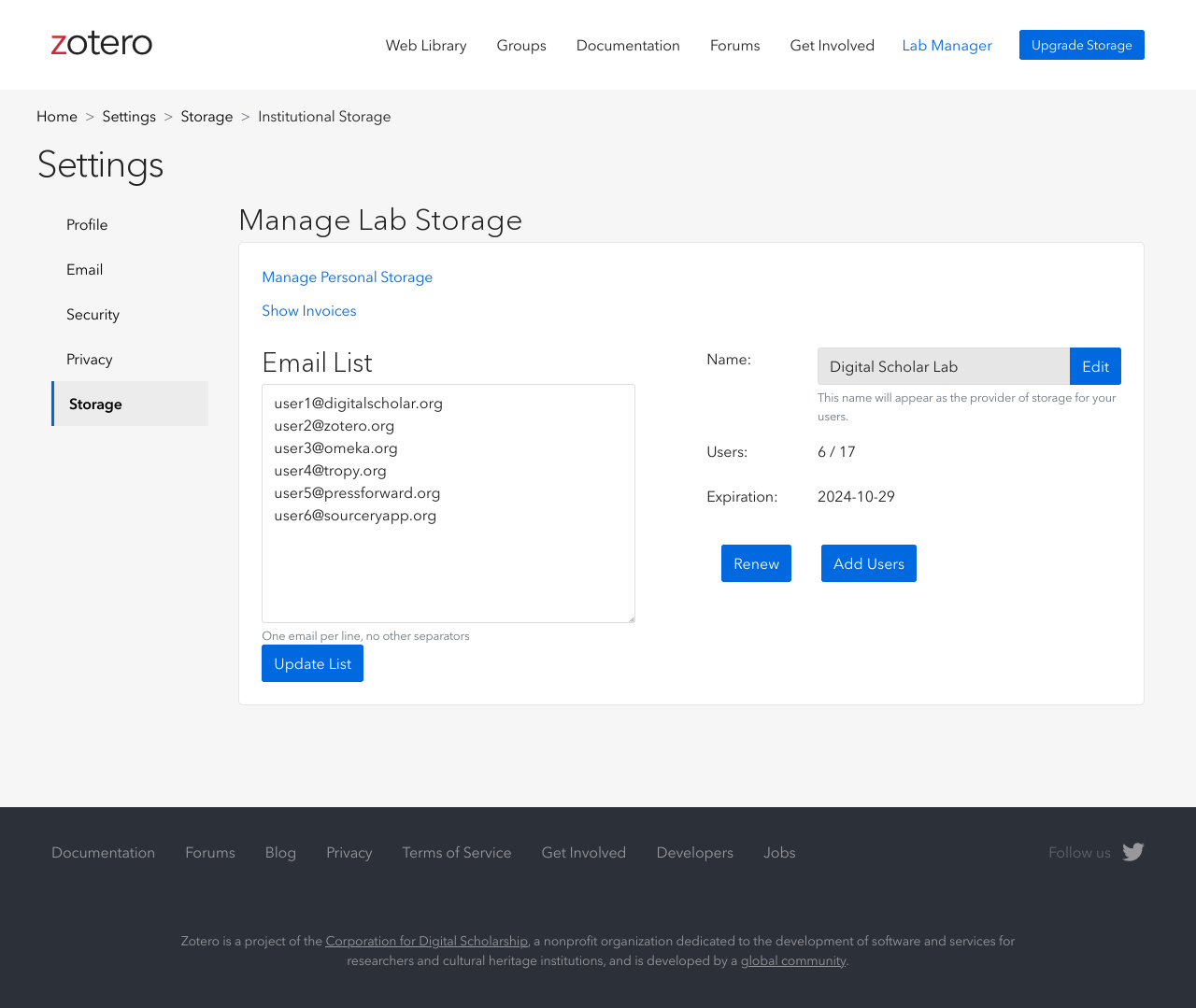The image size is (1196, 1008).
Task: Open the Settings breadcrumb link
Action: tap(129, 117)
